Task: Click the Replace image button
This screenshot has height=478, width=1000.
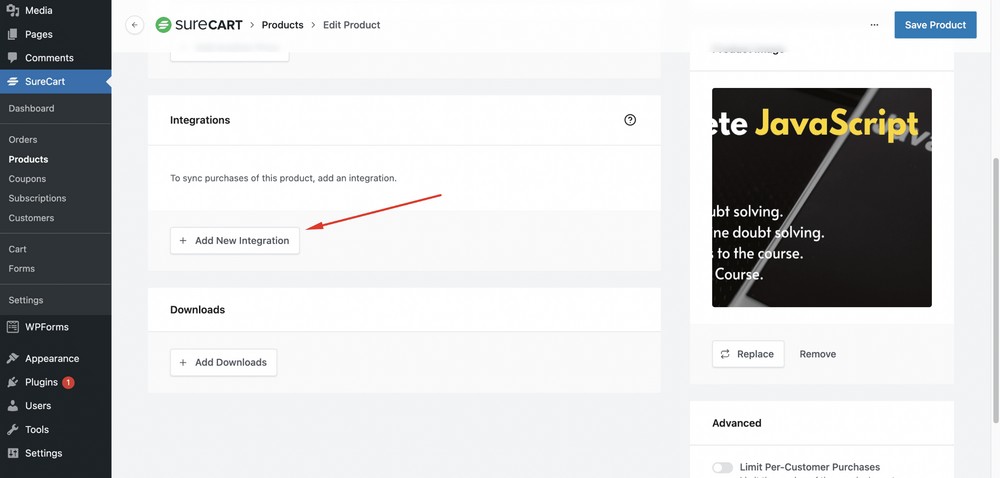Action: coord(748,354)
